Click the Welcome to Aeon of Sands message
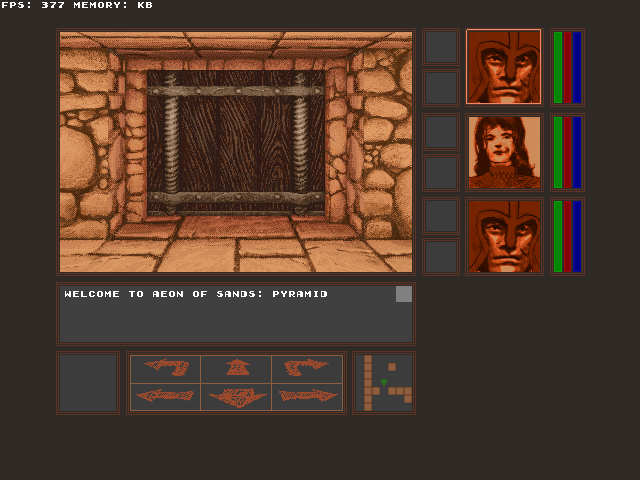Image resolution: width=640 pixels, height=480 pixels. [x=196, y=294]
